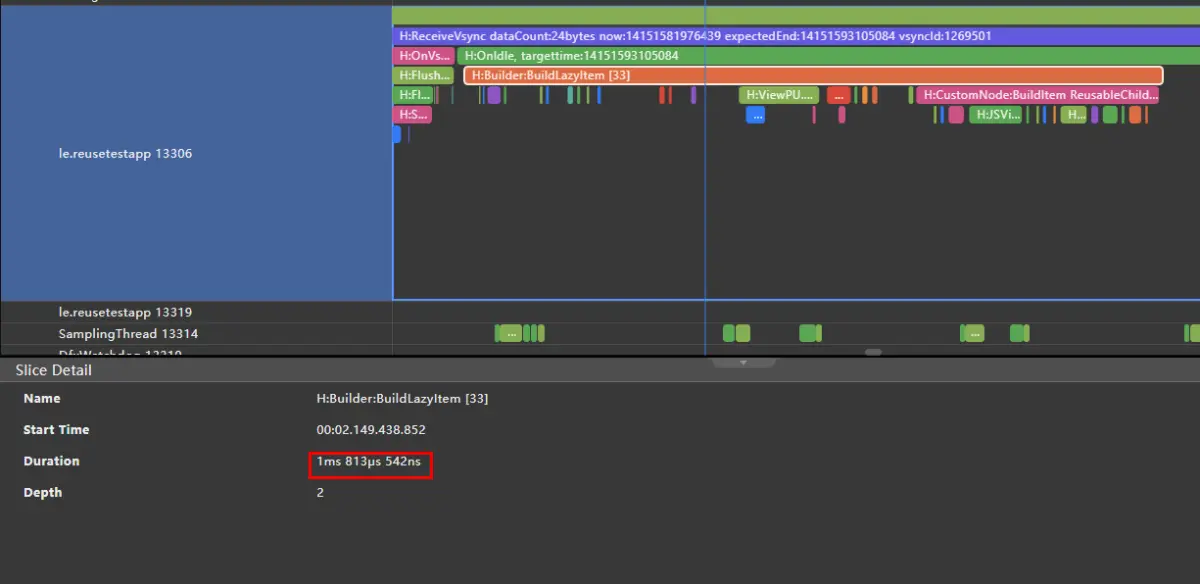
Task: Select the H:S... pink slice
Action: pos(412,115)
